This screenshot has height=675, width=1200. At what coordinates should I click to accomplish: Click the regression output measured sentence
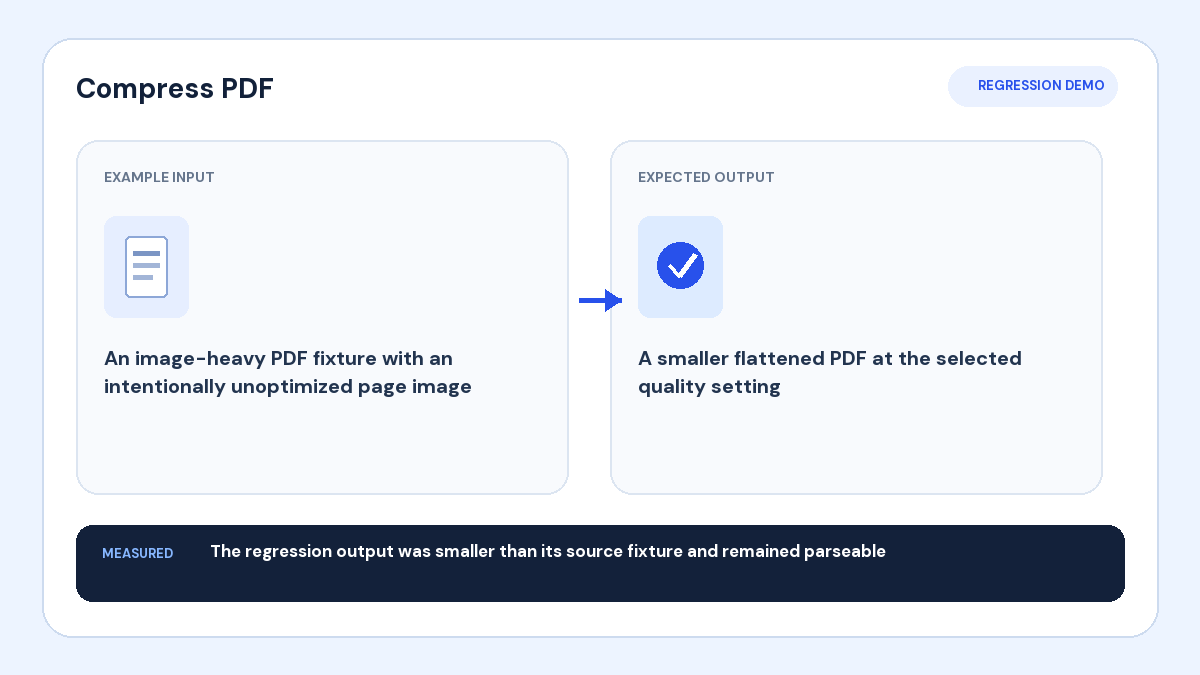548,551
